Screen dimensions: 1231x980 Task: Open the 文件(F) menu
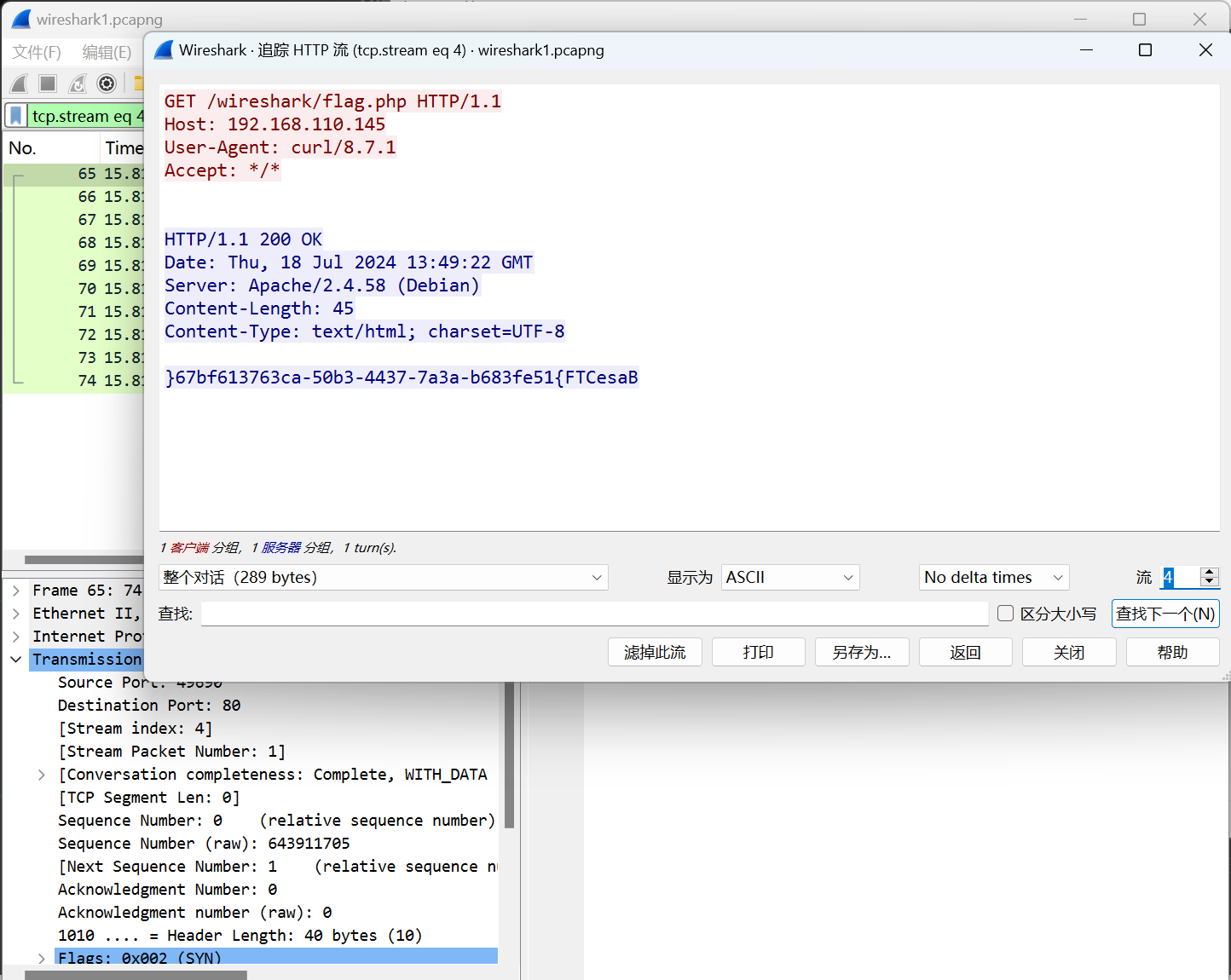click(37, 53)
